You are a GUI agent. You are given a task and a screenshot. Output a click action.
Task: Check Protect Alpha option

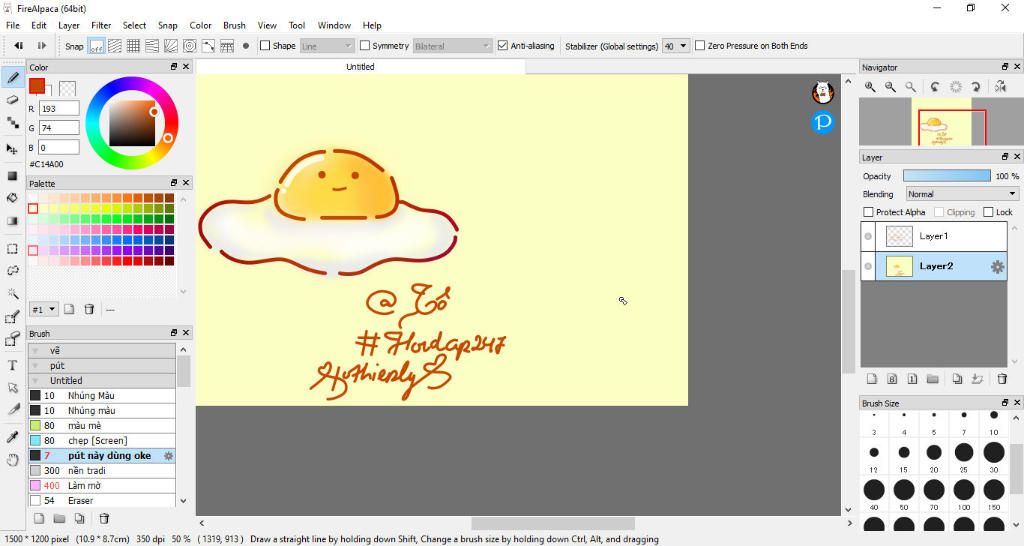[869, 212]
